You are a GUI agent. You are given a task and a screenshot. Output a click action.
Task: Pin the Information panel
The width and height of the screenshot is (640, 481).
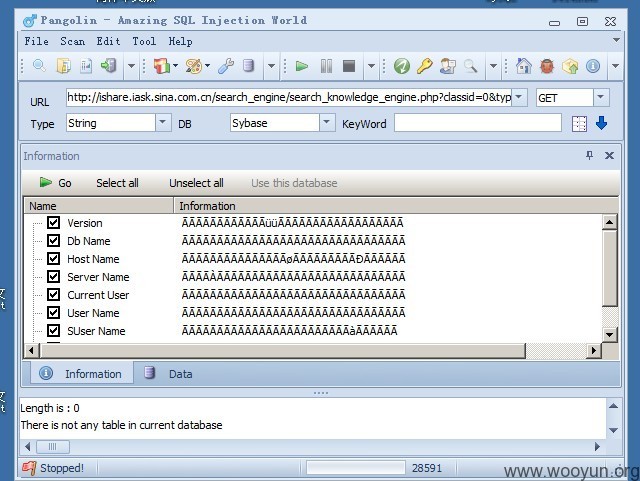click(x=589, y=155)
